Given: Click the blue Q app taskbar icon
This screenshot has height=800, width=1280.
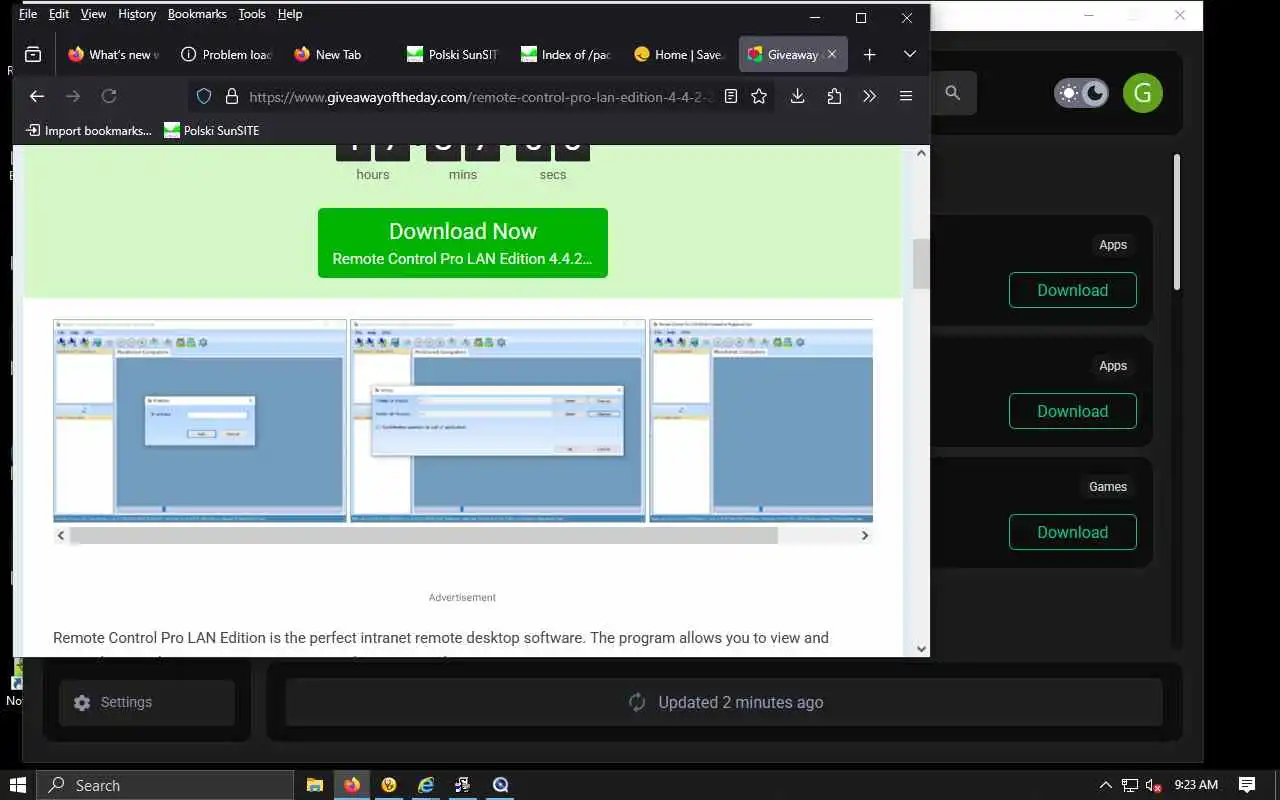Looking at the screenshot, I should coord(501,785).
